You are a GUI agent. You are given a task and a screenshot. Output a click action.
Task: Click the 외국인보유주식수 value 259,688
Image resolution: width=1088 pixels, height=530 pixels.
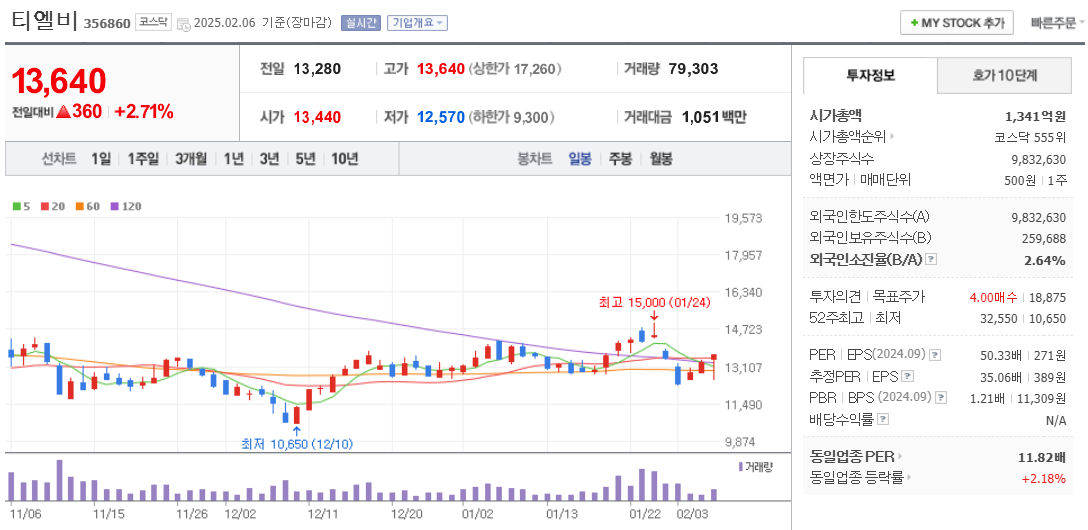(x=1045, y=239)
